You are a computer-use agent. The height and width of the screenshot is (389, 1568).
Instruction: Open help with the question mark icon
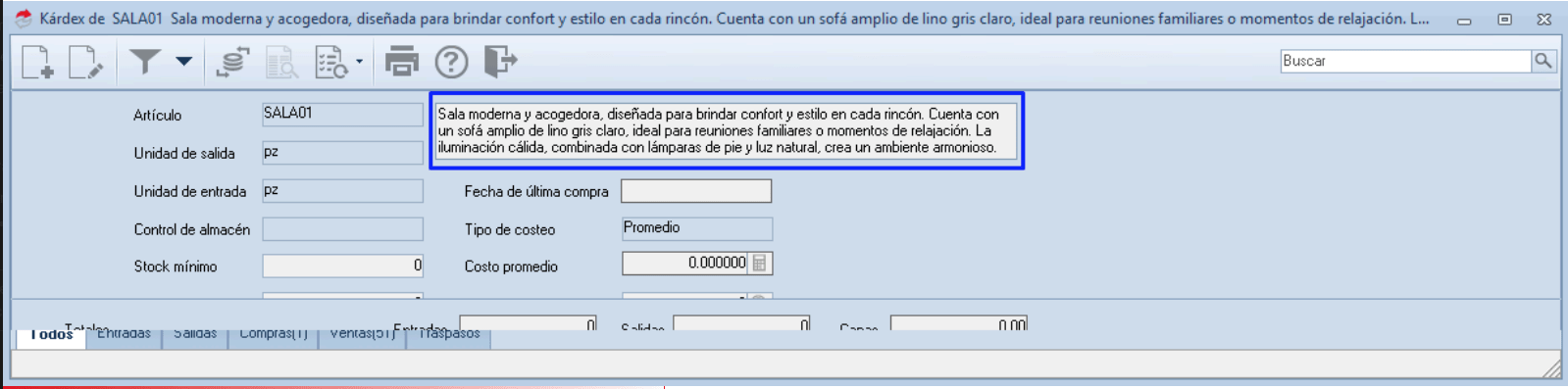pyautogui.click(x=451, y=62)
